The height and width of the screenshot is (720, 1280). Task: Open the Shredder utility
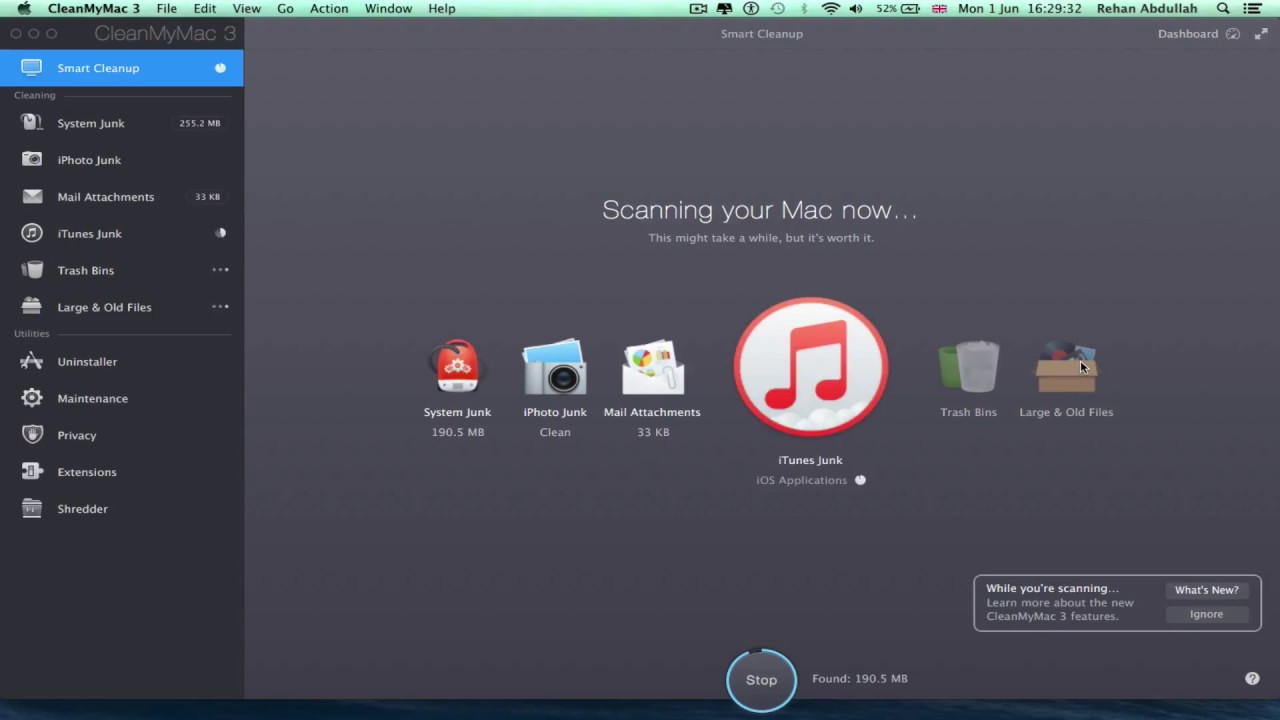pyautogui.click(x=121, y=509)
